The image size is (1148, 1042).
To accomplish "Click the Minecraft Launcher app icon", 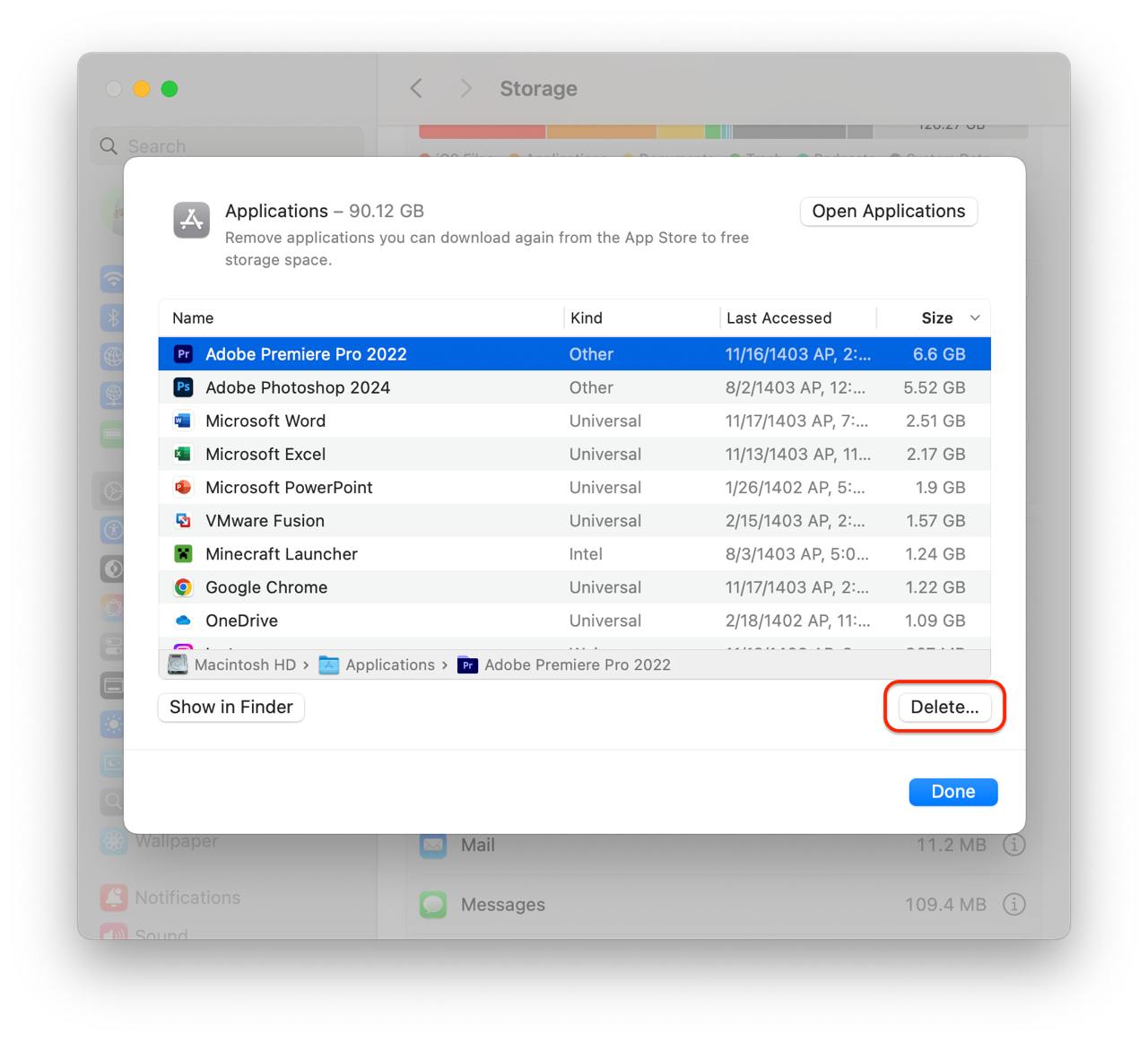I will tap(183, 554).
